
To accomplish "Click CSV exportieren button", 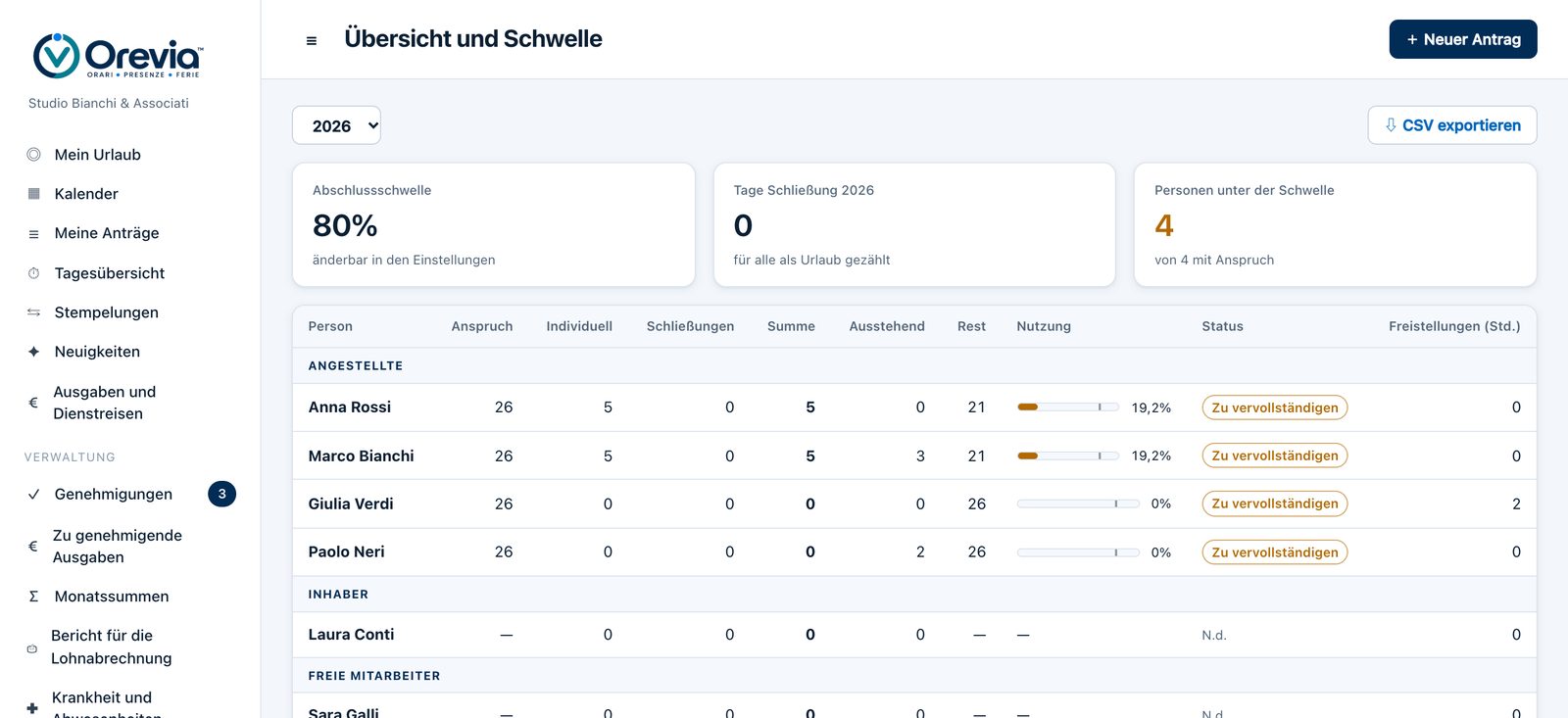I will (x=1452, y=125).
